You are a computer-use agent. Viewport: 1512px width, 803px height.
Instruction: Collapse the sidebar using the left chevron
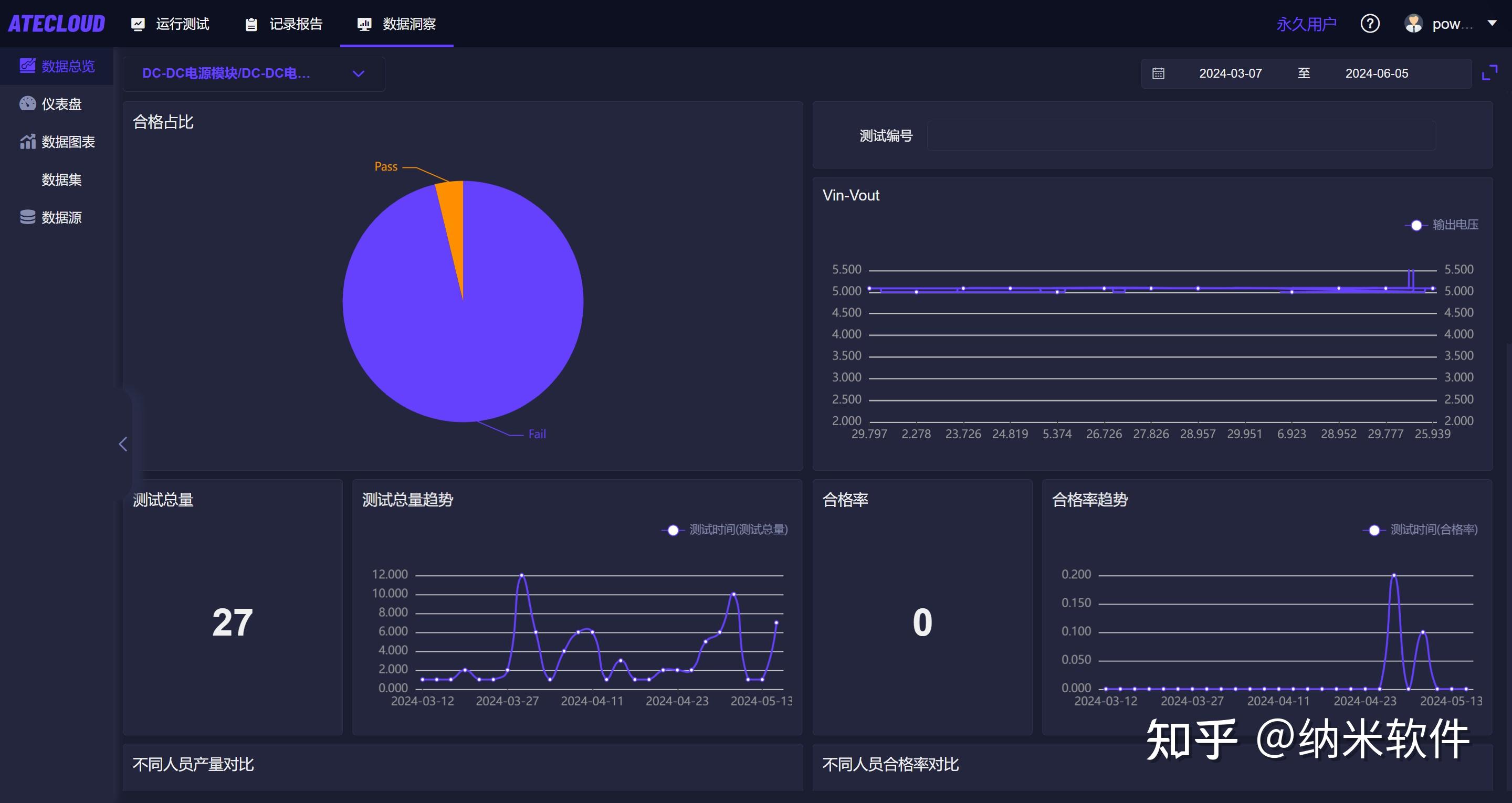point(123,444)
